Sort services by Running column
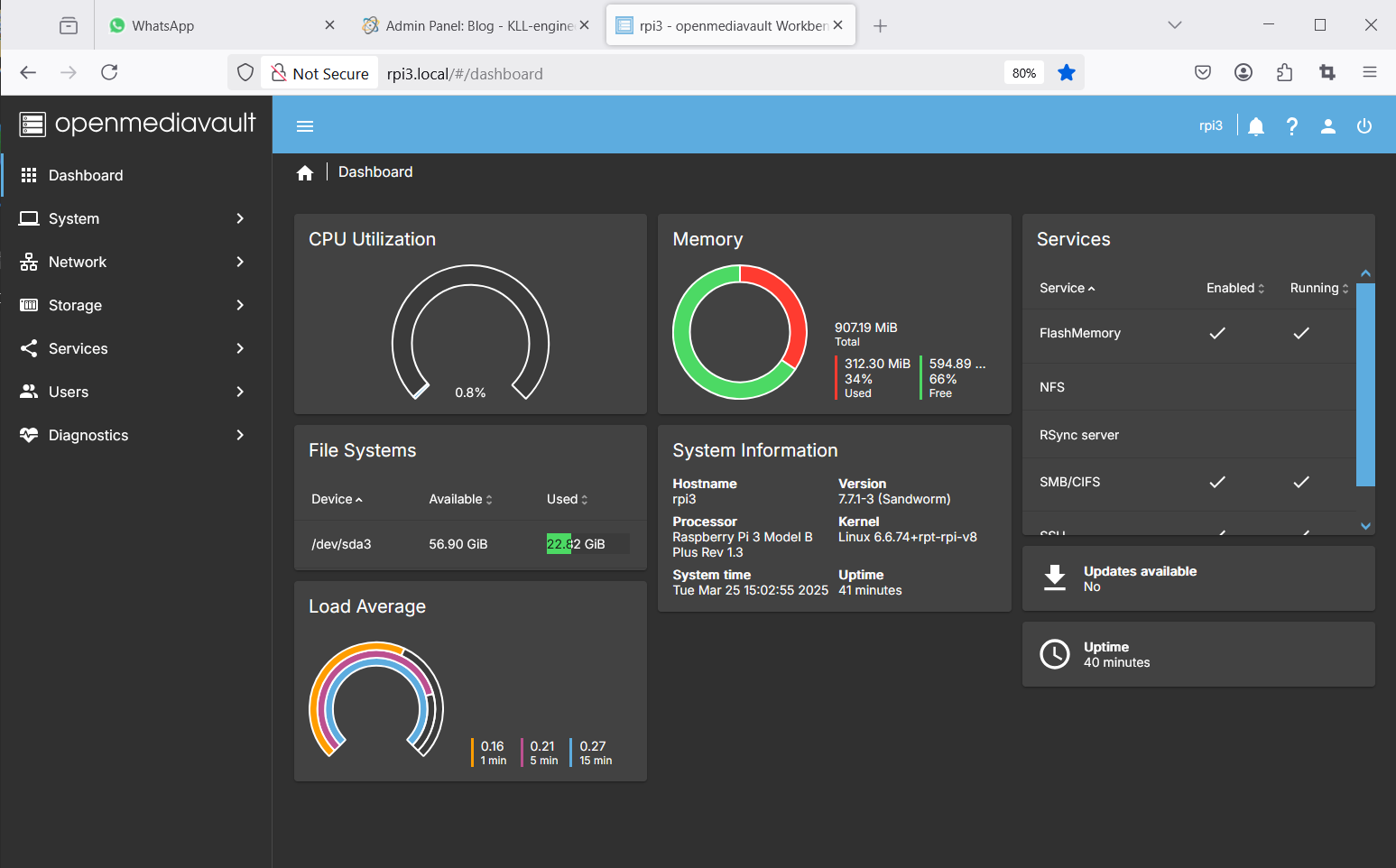The height and width of the screenshot is (868, 1396). [1319, 288]
